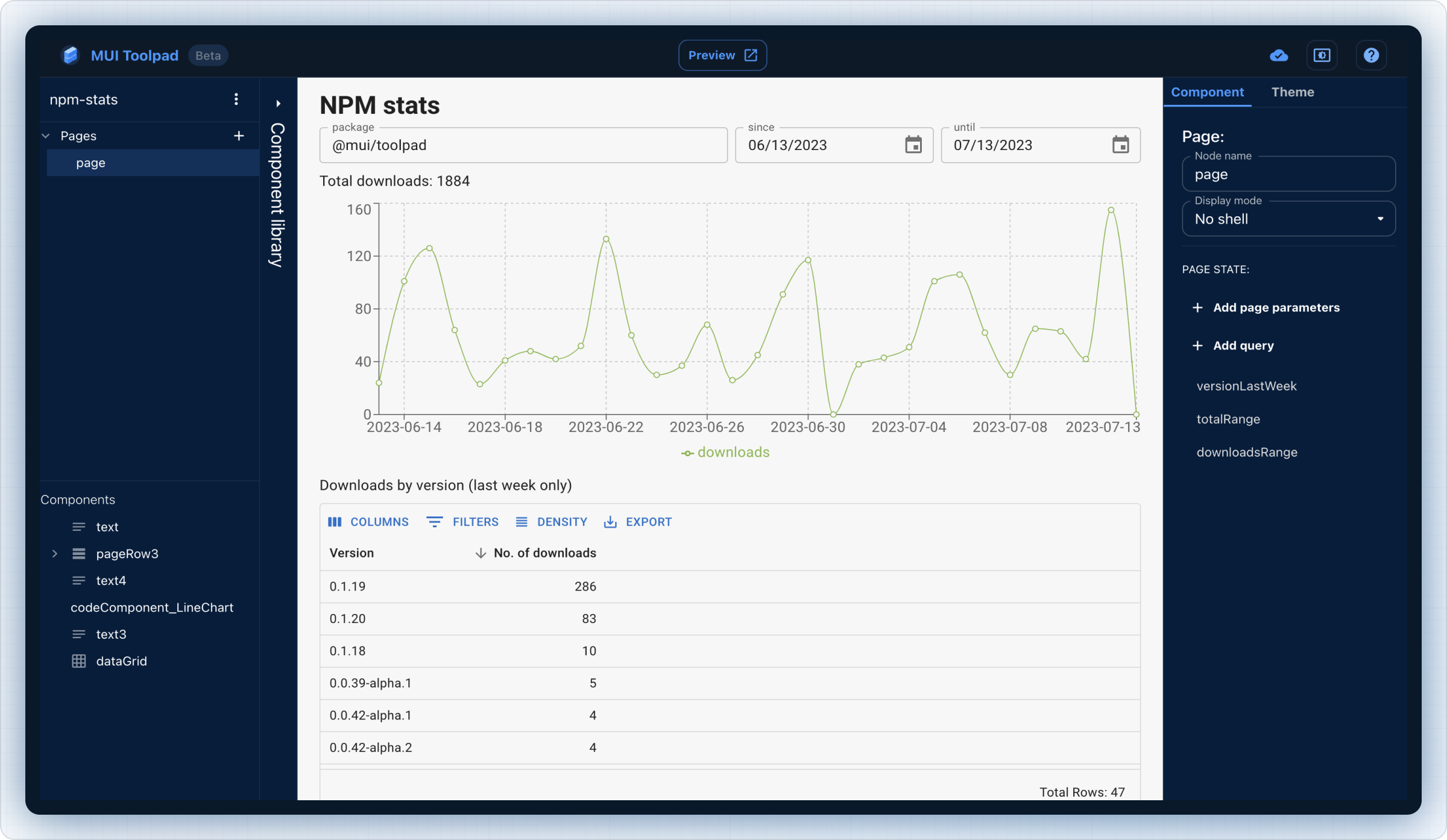The width and height of the screenshot is (1447, 840).
Task: Collapse the Pages section chevron
Action: (x=45, y=136)
